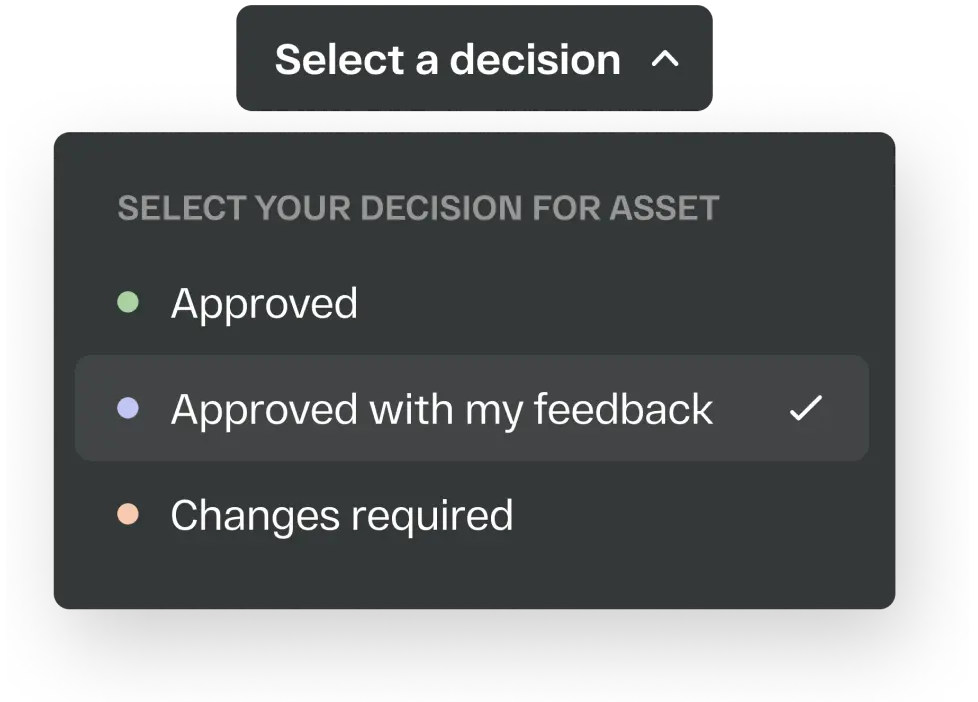Click the green Approved color swatch
This screenshot has width=978, height=702.
[128, 301]
